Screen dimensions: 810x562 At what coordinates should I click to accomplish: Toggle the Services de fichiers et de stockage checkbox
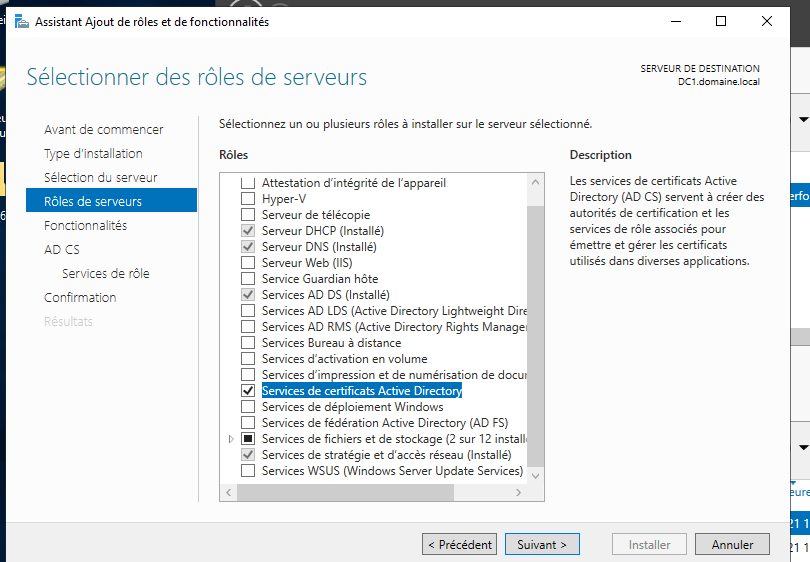(248, 439)
